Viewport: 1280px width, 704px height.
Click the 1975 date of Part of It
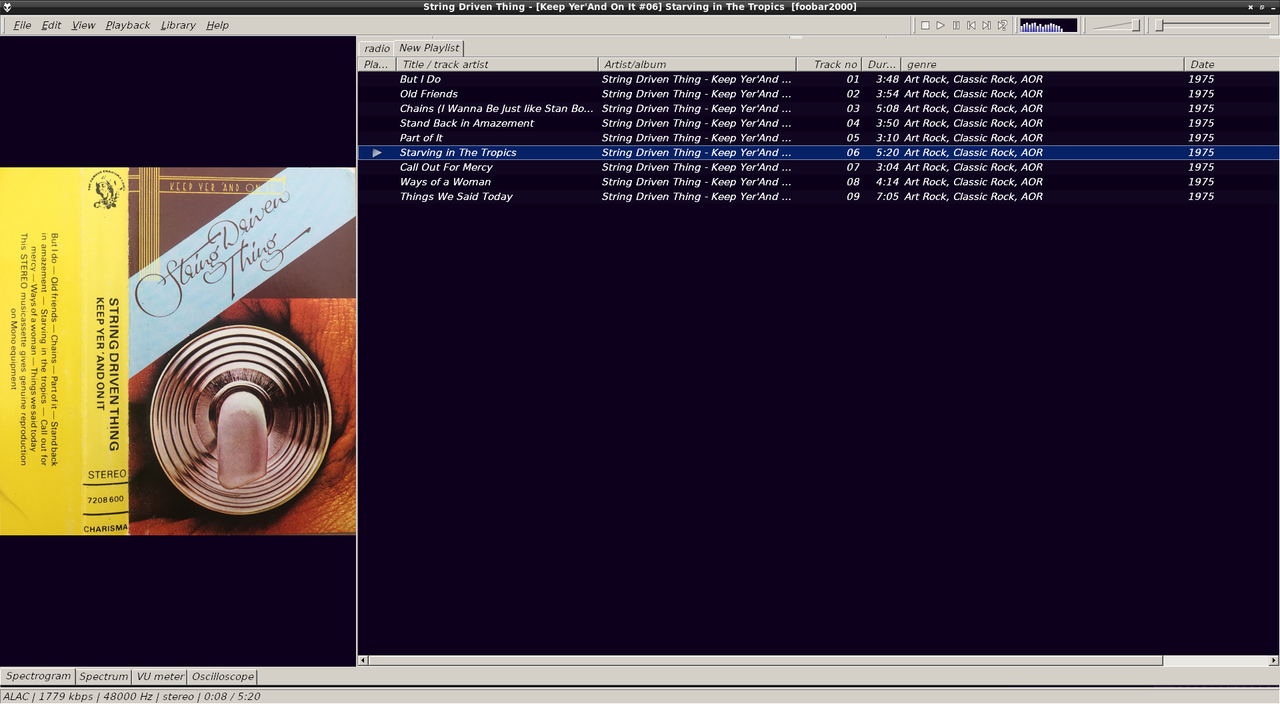pos(1201,138)
